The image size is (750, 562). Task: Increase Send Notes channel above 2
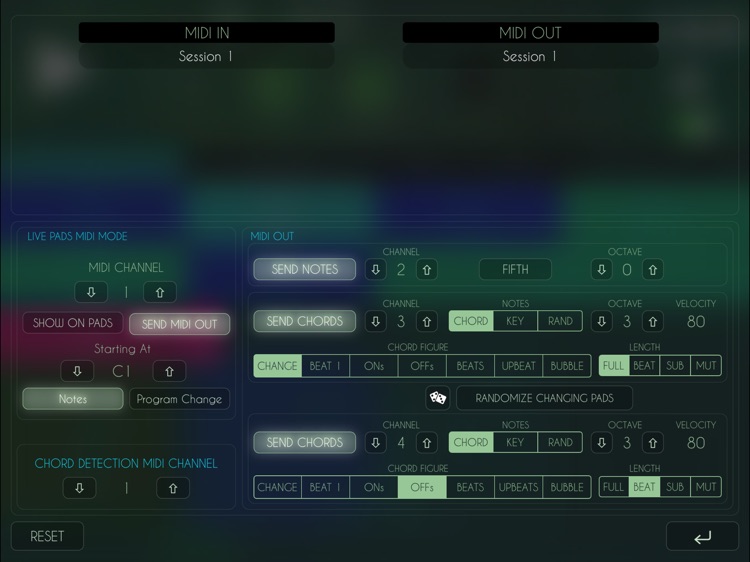click(427, 270)
